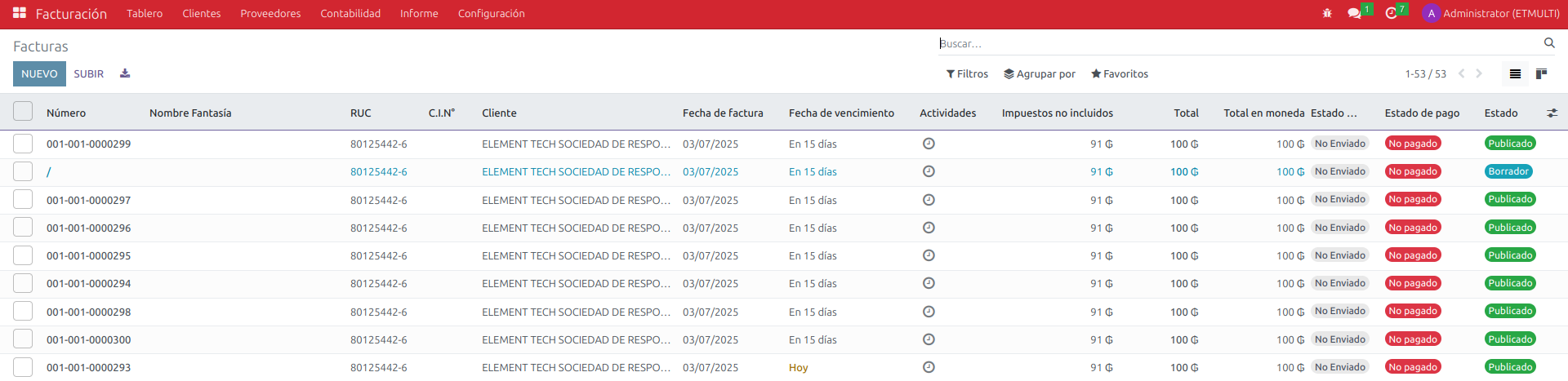Open the debug bug icon
The height and width of the screenshot is (381, 1568).
(1327, 13)
